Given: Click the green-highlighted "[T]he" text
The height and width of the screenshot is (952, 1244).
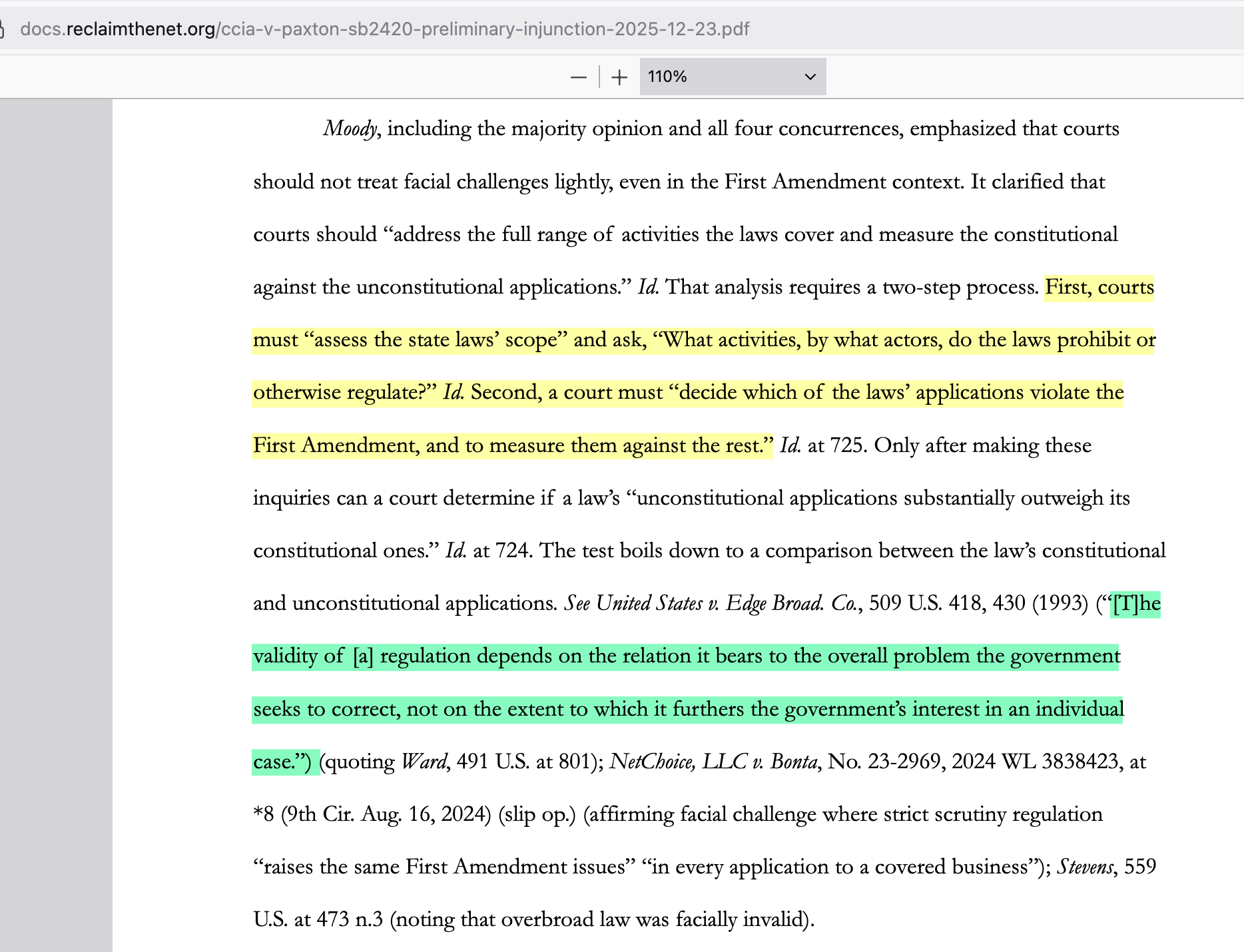Looking at the screenshot, I should [x=1137, y=604].
